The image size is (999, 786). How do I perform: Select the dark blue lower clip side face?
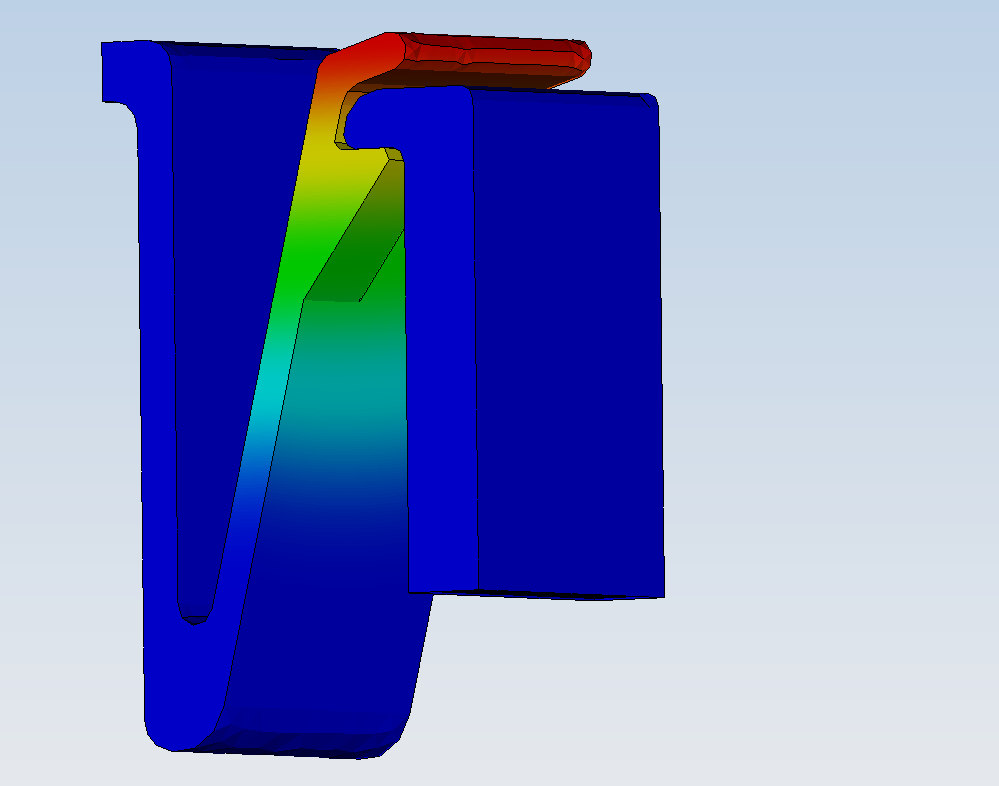pos(320,620)
